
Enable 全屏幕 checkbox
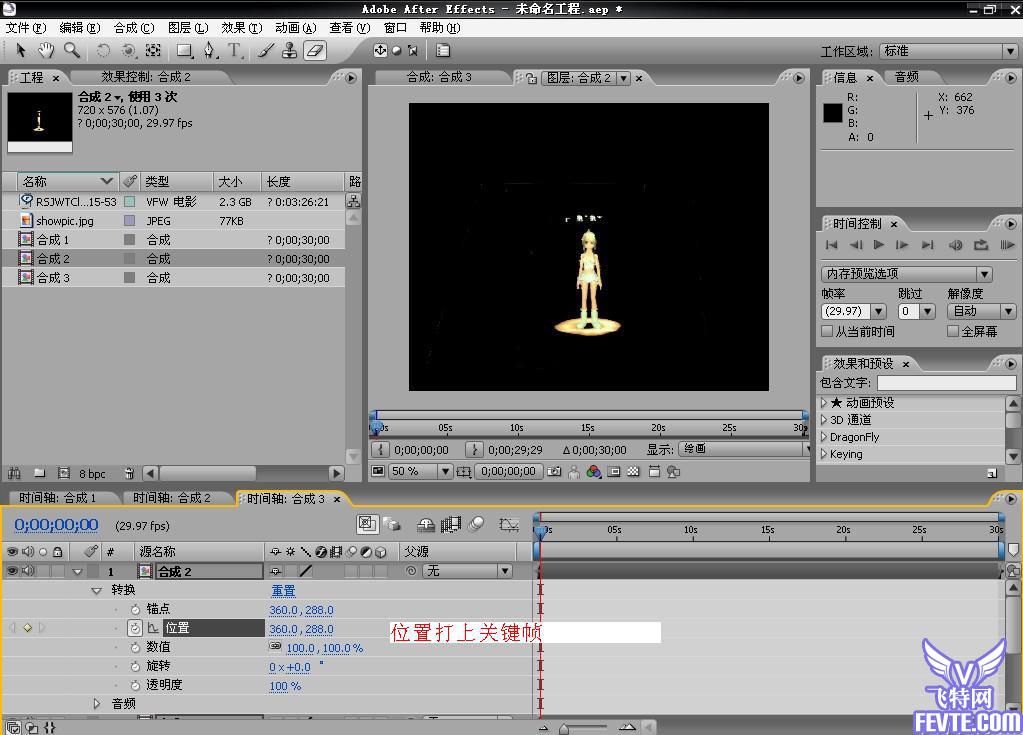[953, 331]
